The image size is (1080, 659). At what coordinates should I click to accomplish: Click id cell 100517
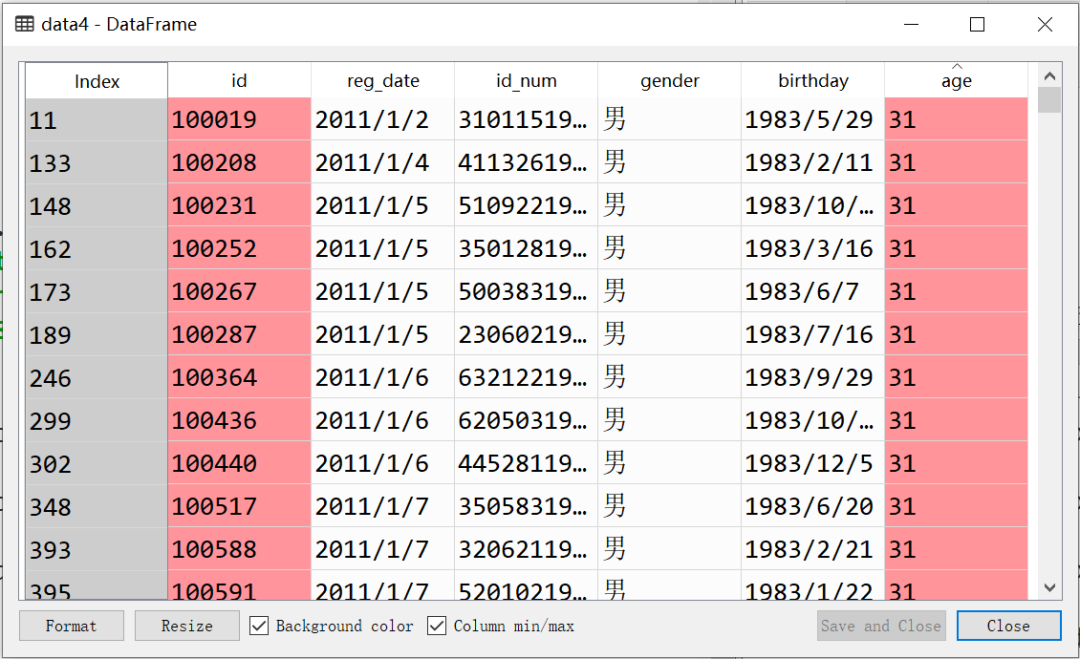click(x=239, y=506)
